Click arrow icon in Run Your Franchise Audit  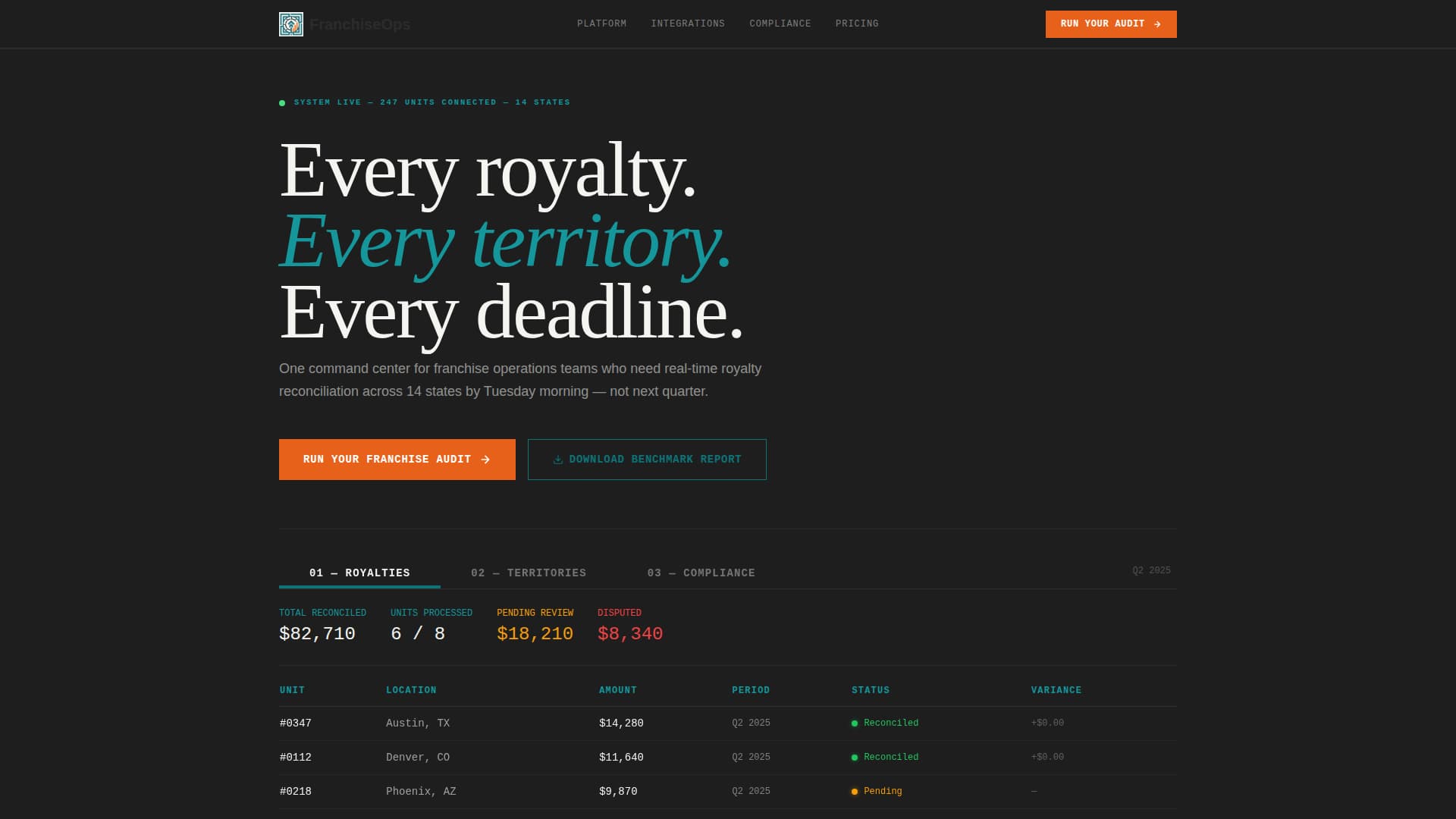tap(485, 460)
